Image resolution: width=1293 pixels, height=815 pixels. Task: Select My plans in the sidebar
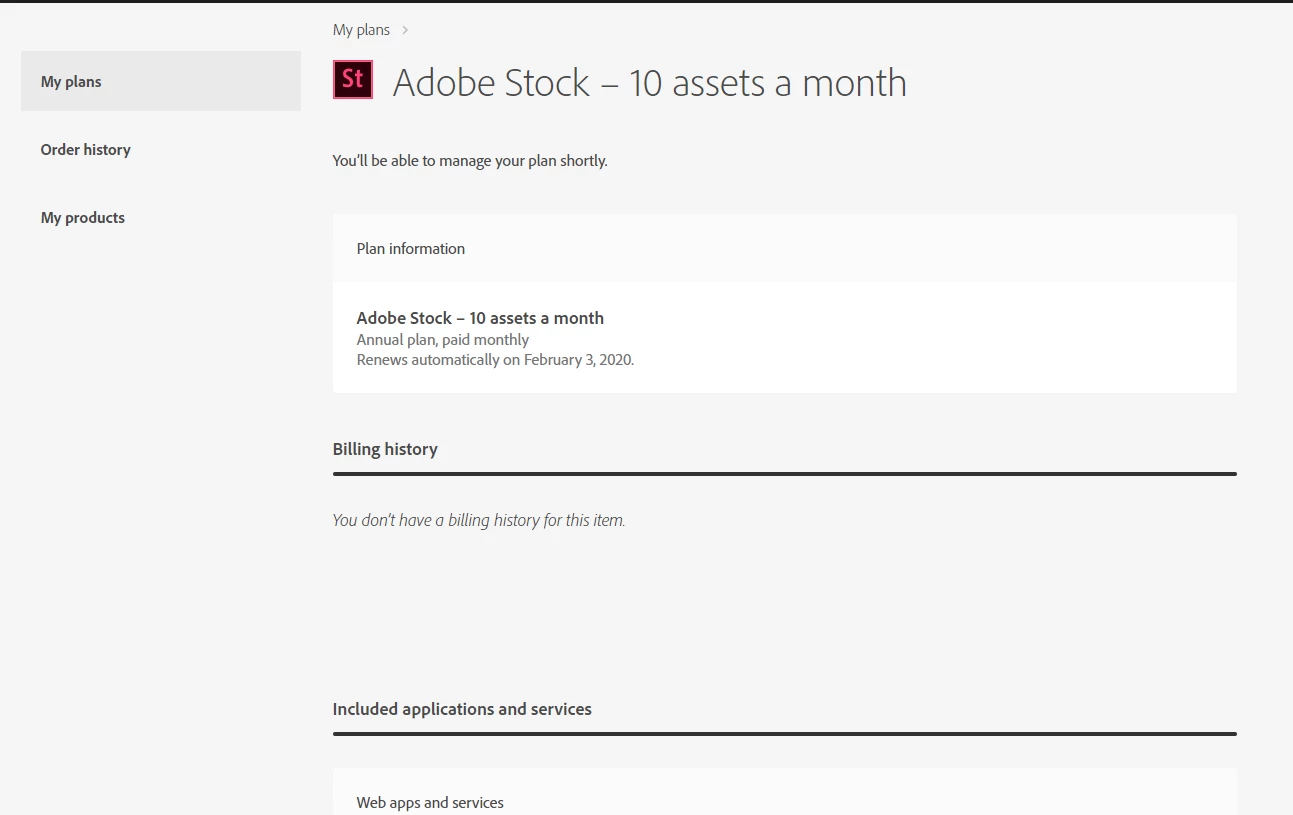pyautogui.click(x=71, y=82)
